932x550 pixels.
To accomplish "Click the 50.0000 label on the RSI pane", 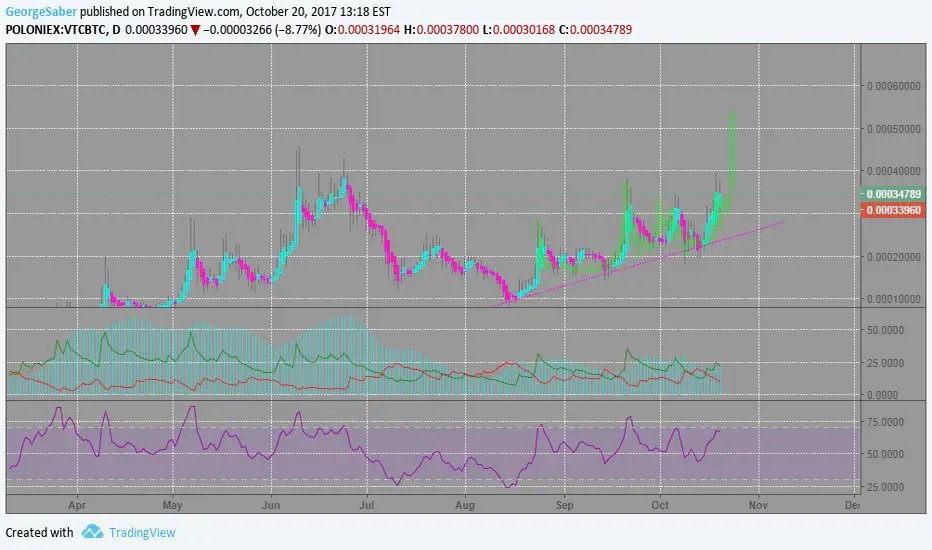I will (x=885, y=454).
